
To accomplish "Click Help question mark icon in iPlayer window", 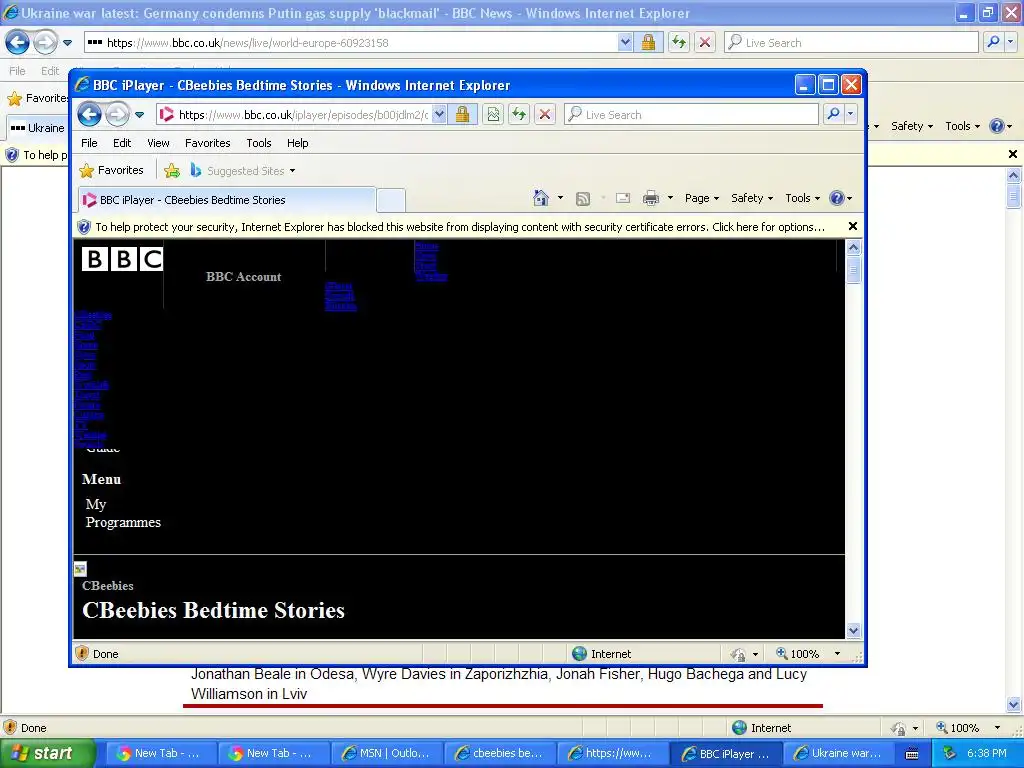I will pos(837,198).
